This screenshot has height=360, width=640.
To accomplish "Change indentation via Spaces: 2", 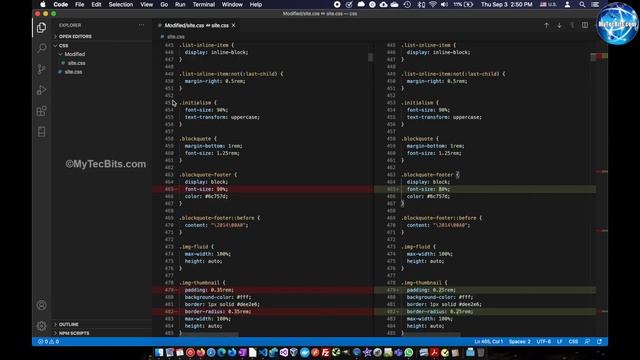I will click(520, 342).
